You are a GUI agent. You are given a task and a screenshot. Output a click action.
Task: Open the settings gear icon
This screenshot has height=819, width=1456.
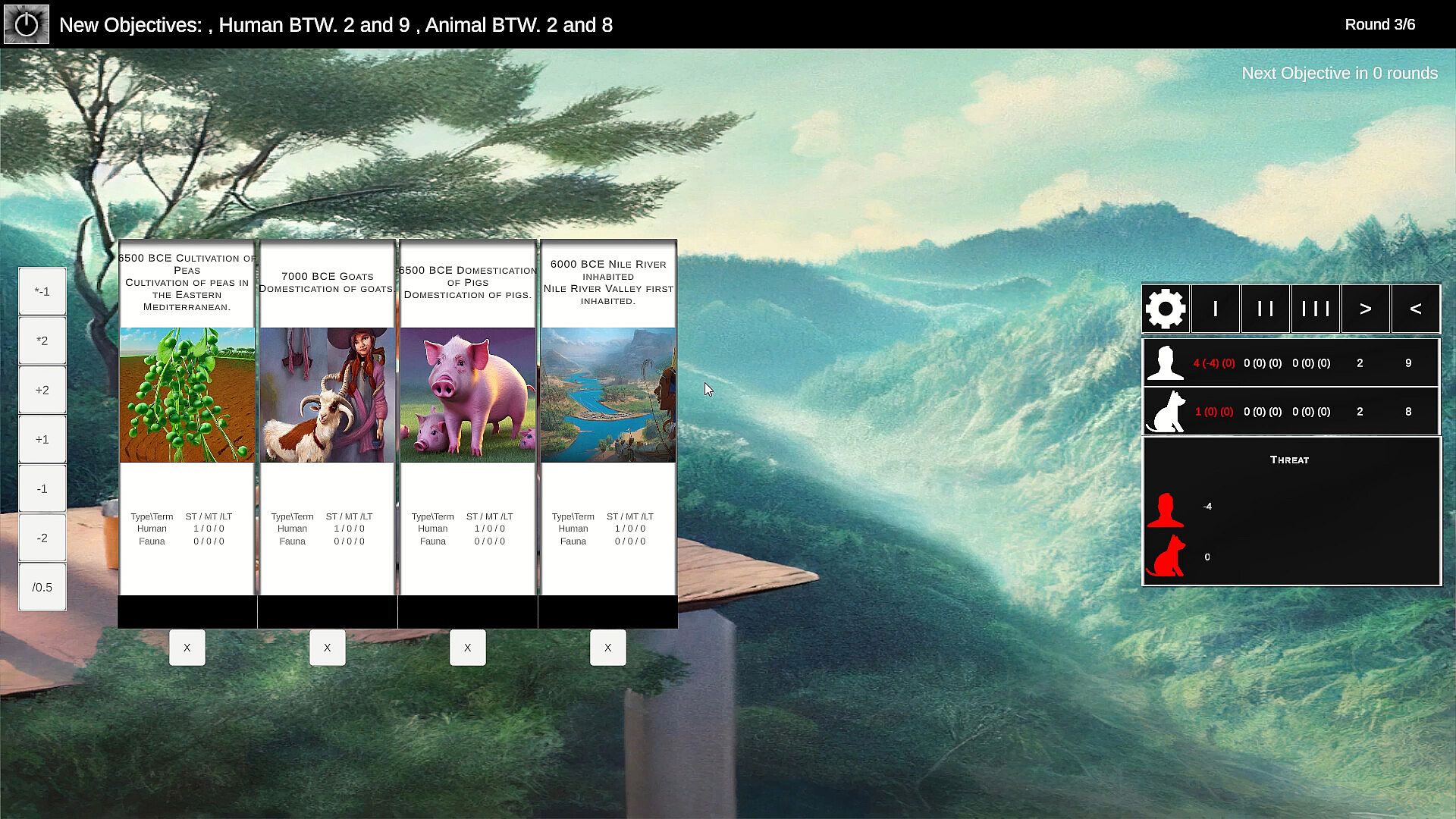coord(1166,309)
